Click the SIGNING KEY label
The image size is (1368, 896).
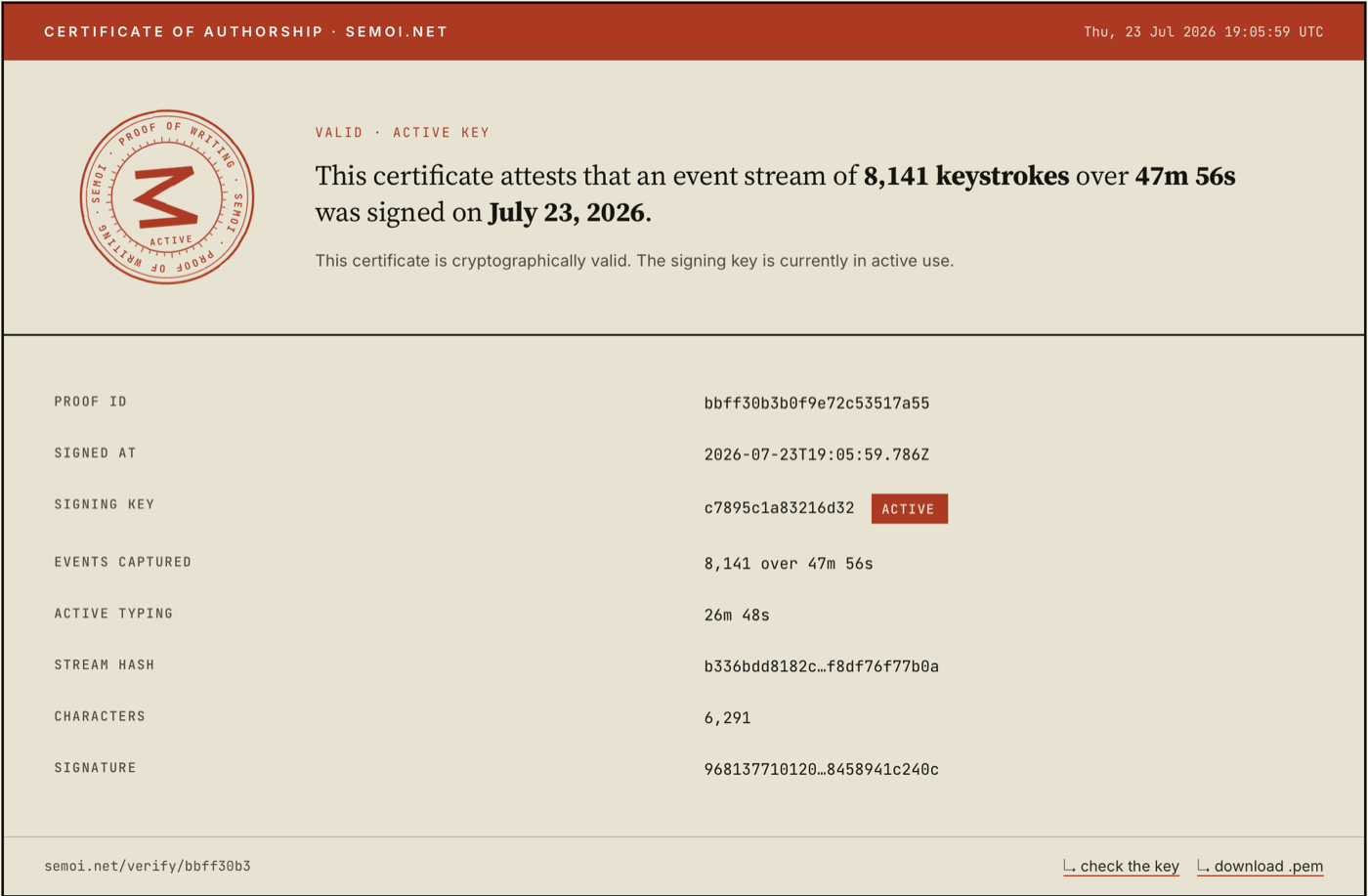click(105, 504)
